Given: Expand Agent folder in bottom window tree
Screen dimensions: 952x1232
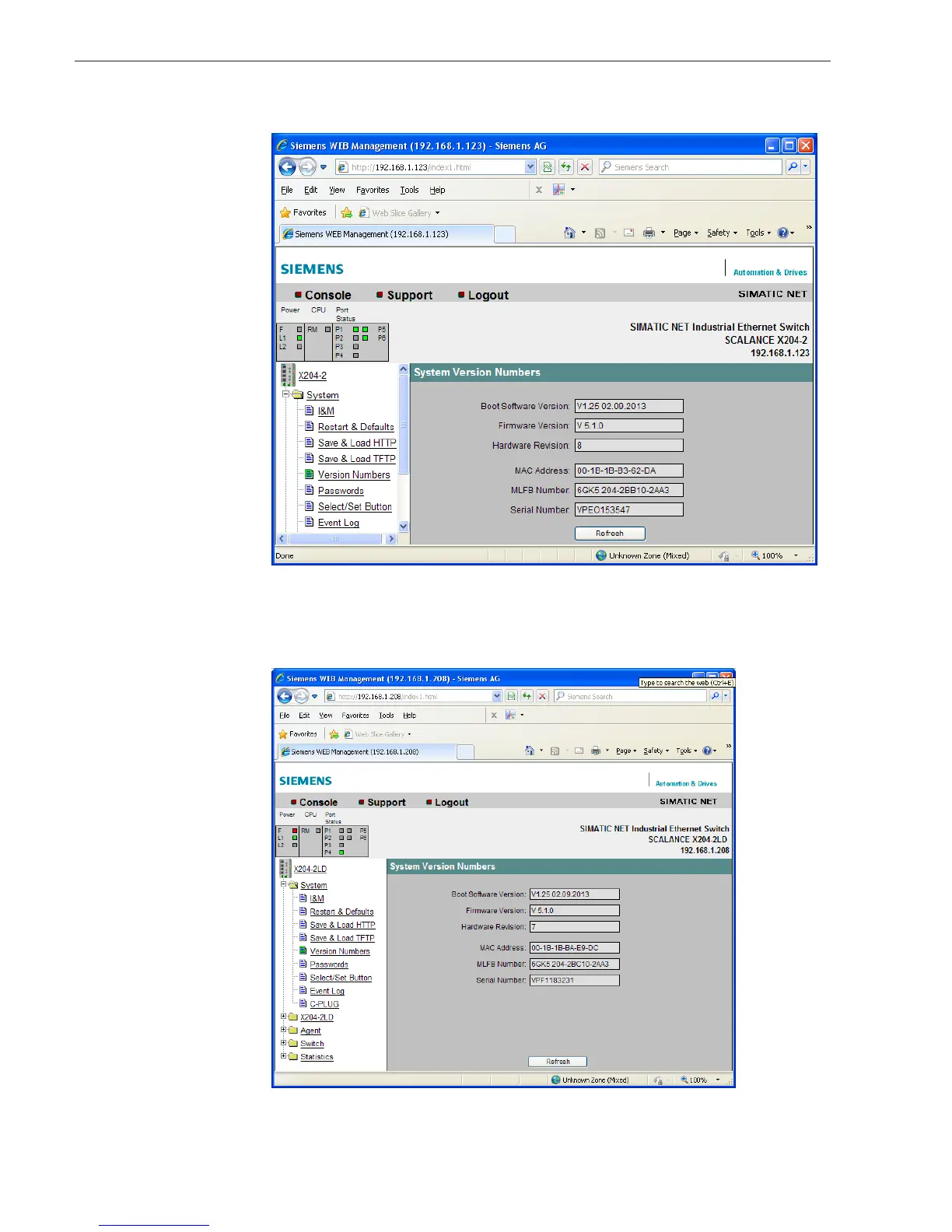Looking at the screenshot, I should coord(284,1030).
